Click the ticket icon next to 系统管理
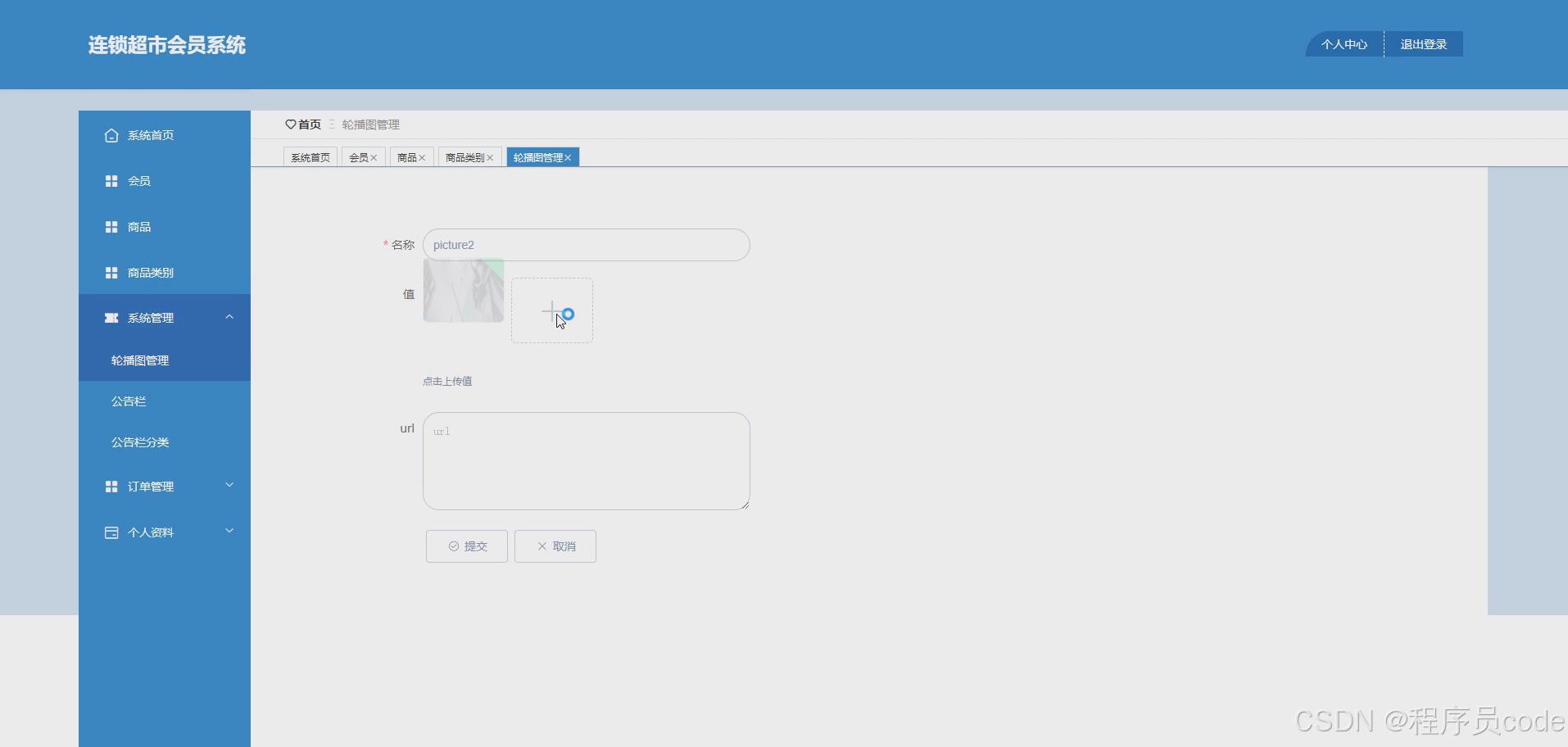The height and width of the screenshot is (747, 1568). pyautogui.click(x=111, y=318)
